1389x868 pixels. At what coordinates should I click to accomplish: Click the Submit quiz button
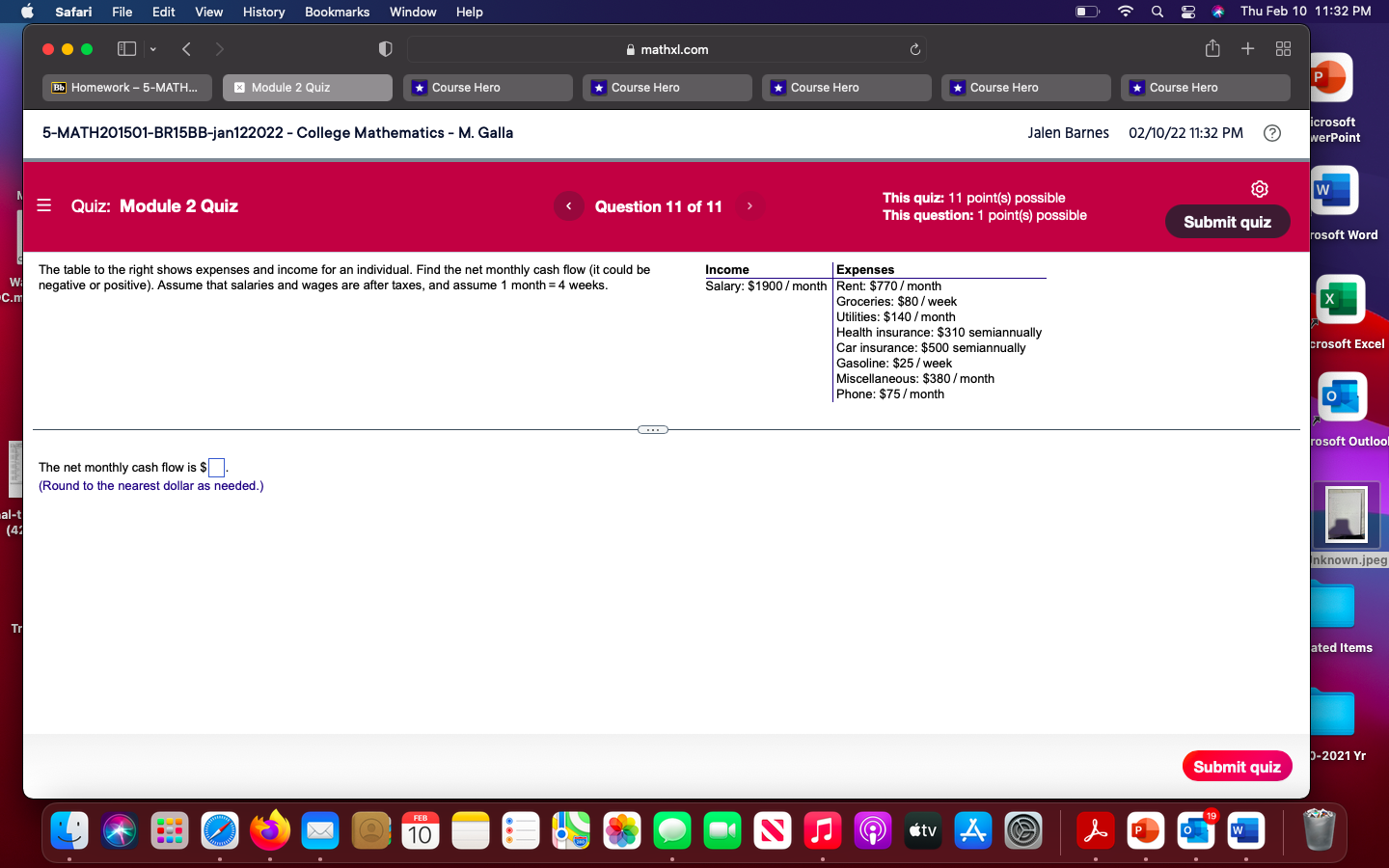click(1227, 222)
